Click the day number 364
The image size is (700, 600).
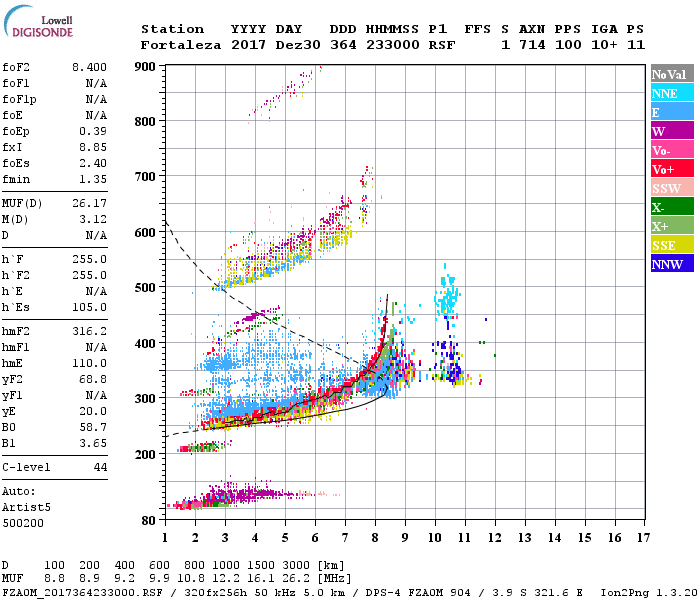pyautogui.click(x=343, y=45)
